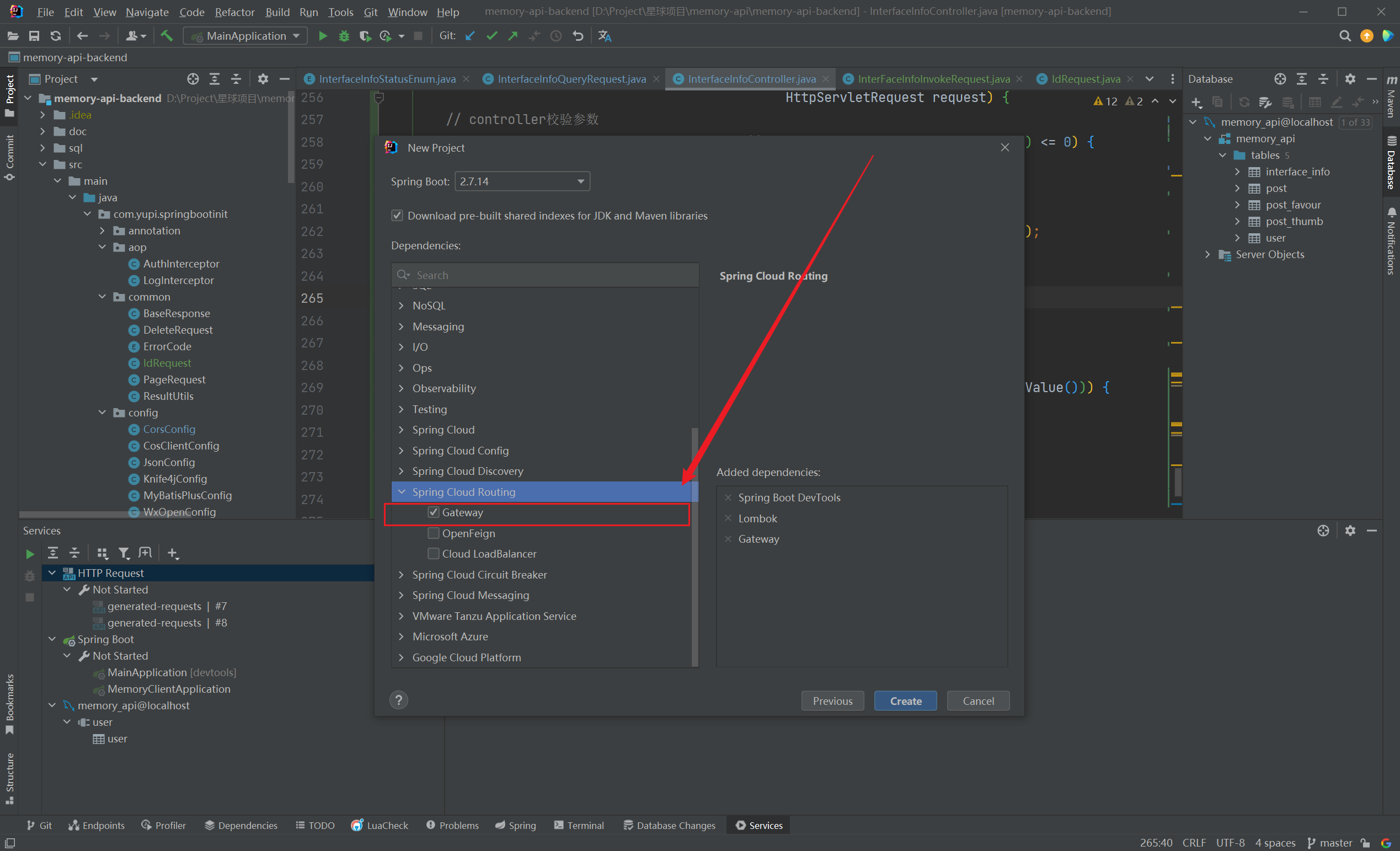Click the master branch in status bar
The width and height of the screenshot is (1400, 851).
click(1329, 843)
